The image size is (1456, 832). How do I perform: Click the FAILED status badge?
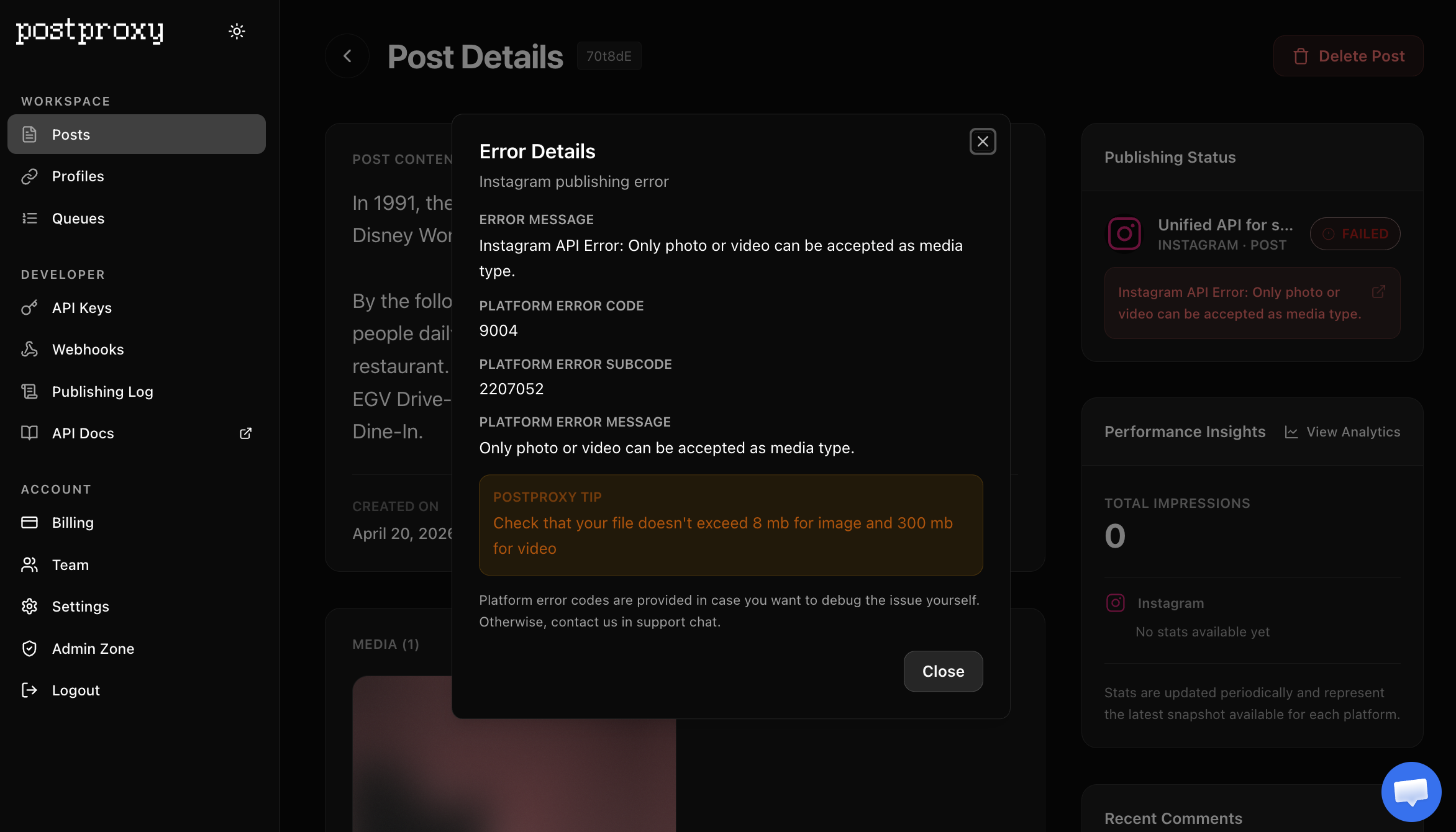[1355, 234]
